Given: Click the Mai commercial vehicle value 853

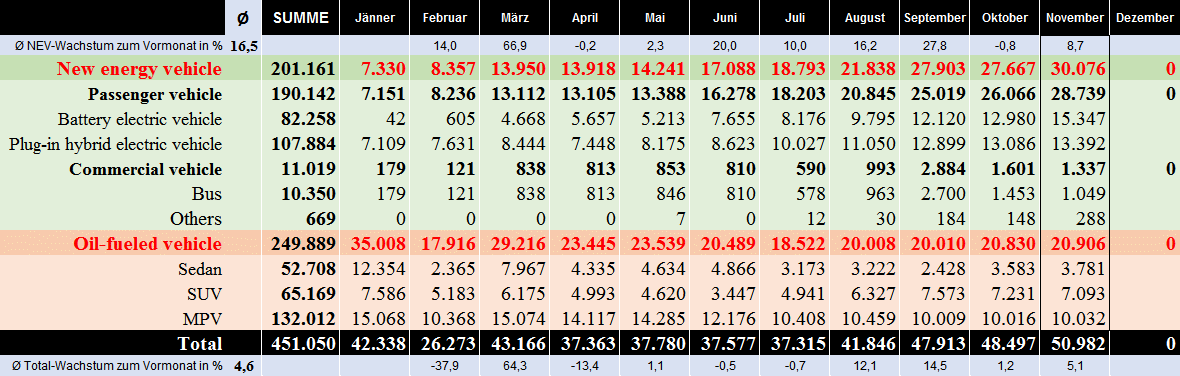Looking at the screenshot, I should tap(671, 168).
